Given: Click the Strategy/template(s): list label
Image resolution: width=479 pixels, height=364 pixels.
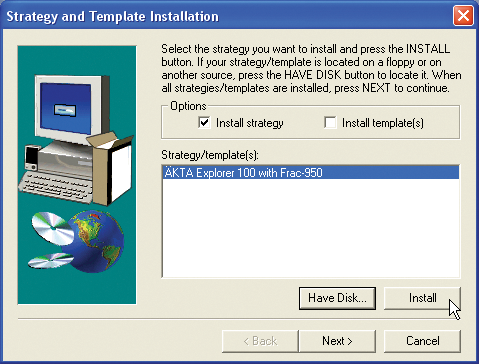Looking at the screenshot, I should click(210, 155).
